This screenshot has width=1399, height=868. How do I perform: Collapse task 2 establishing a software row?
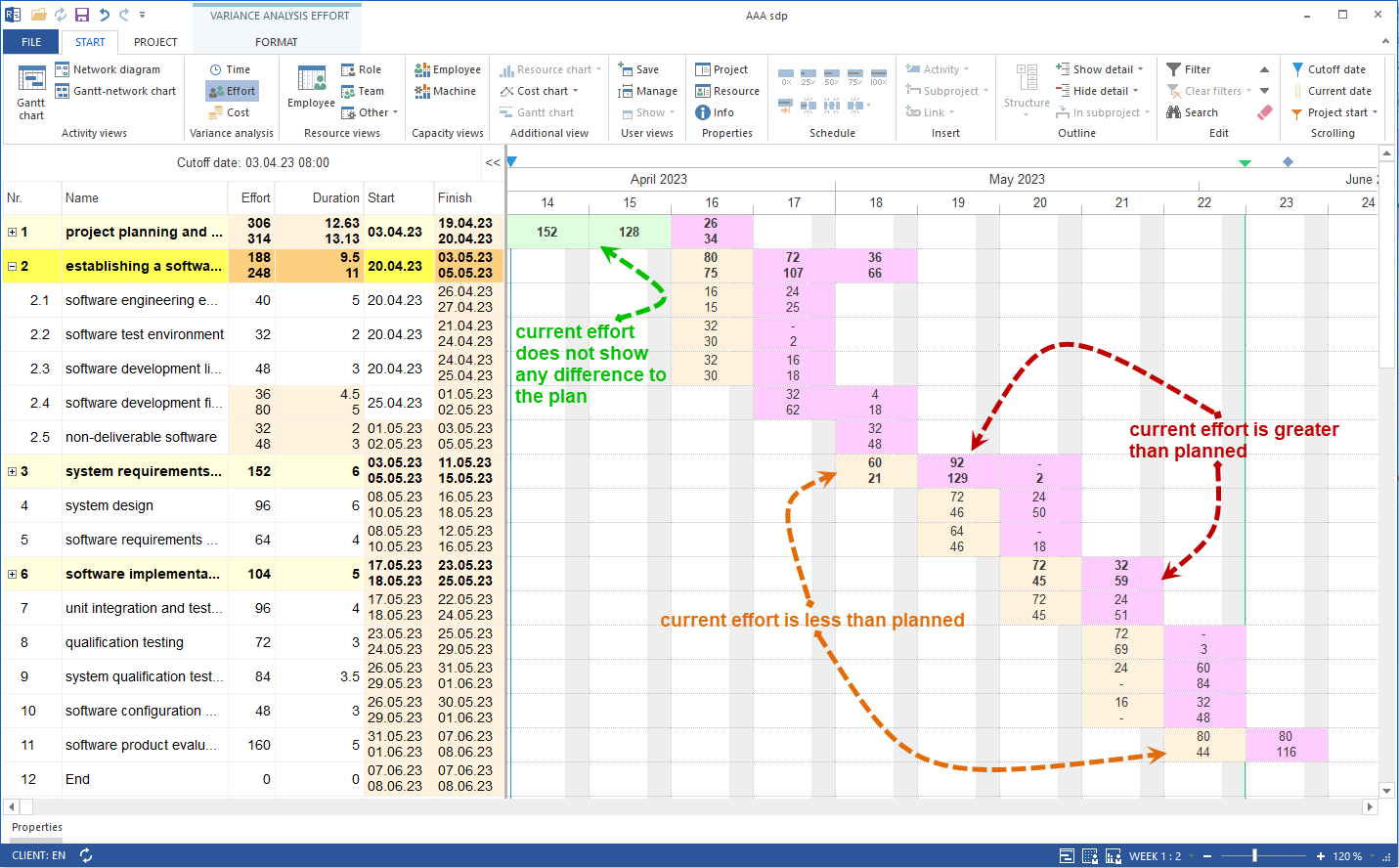coord(12,266)
